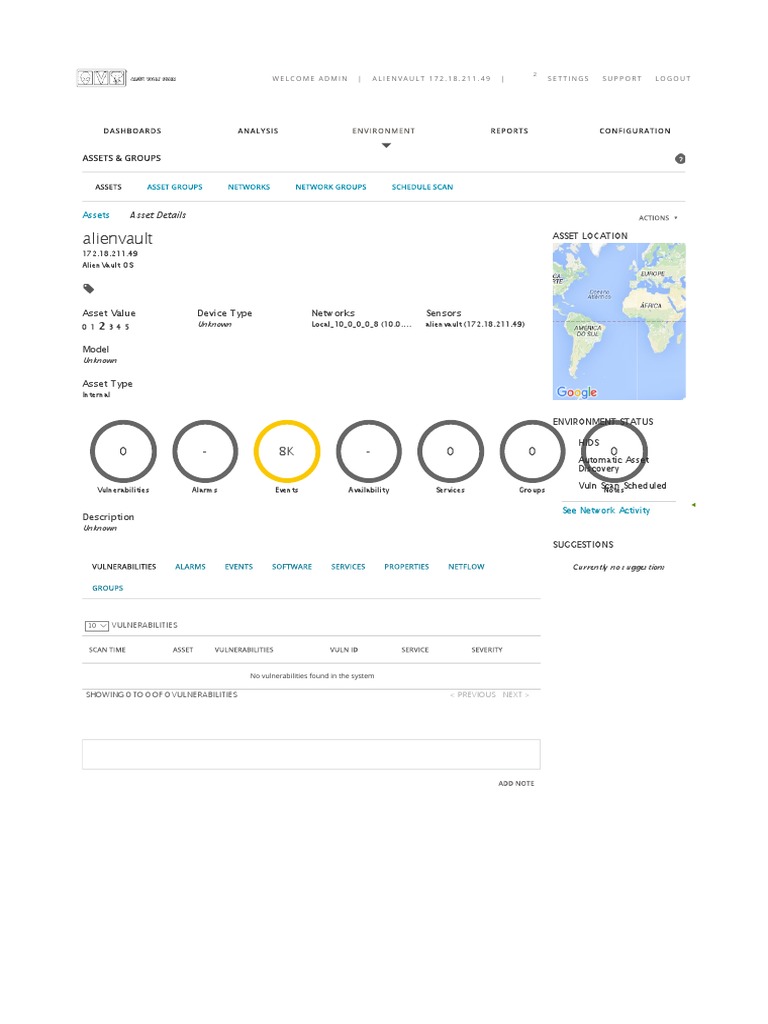This screenshot has height=1024, width=768.
Task: Switch to the Schedule Scan tab
Action: [x=422, y=187]
